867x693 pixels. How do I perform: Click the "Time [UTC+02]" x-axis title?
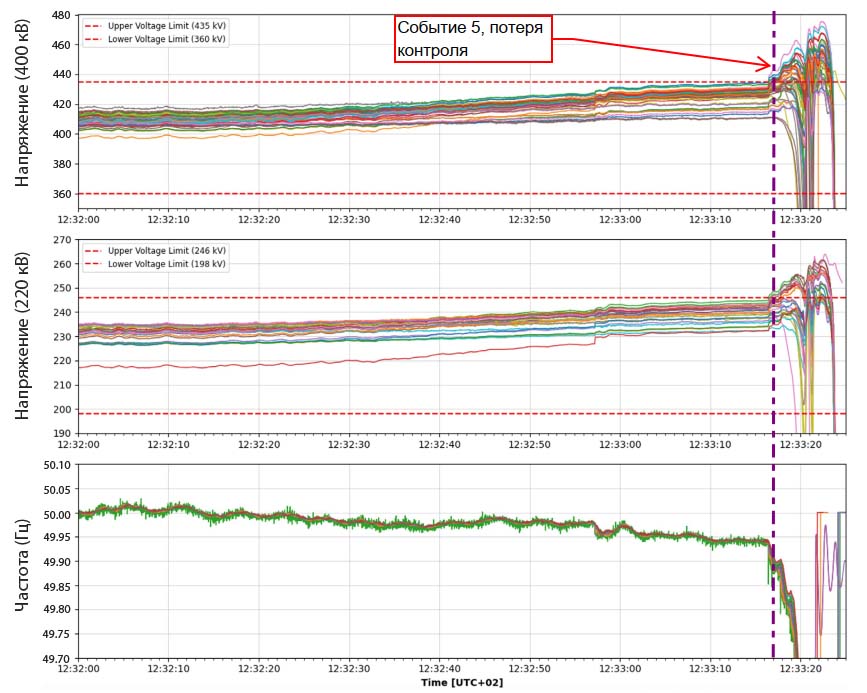pyautogui.click(x=461, y=682)
